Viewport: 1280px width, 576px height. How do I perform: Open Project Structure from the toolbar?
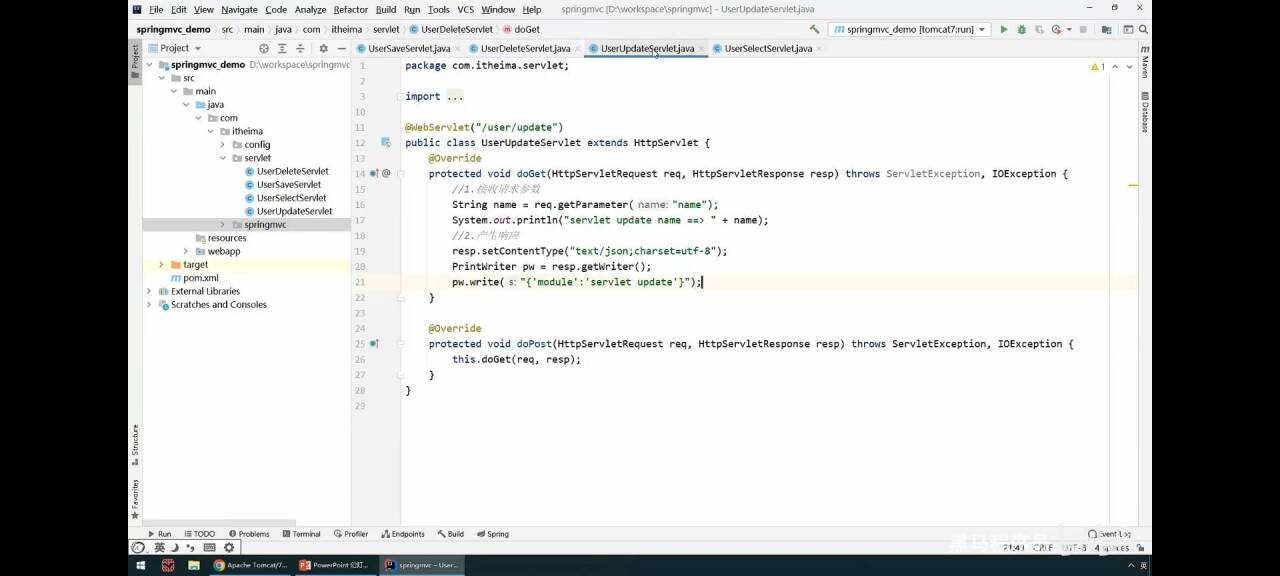[x=1105, y=30]
